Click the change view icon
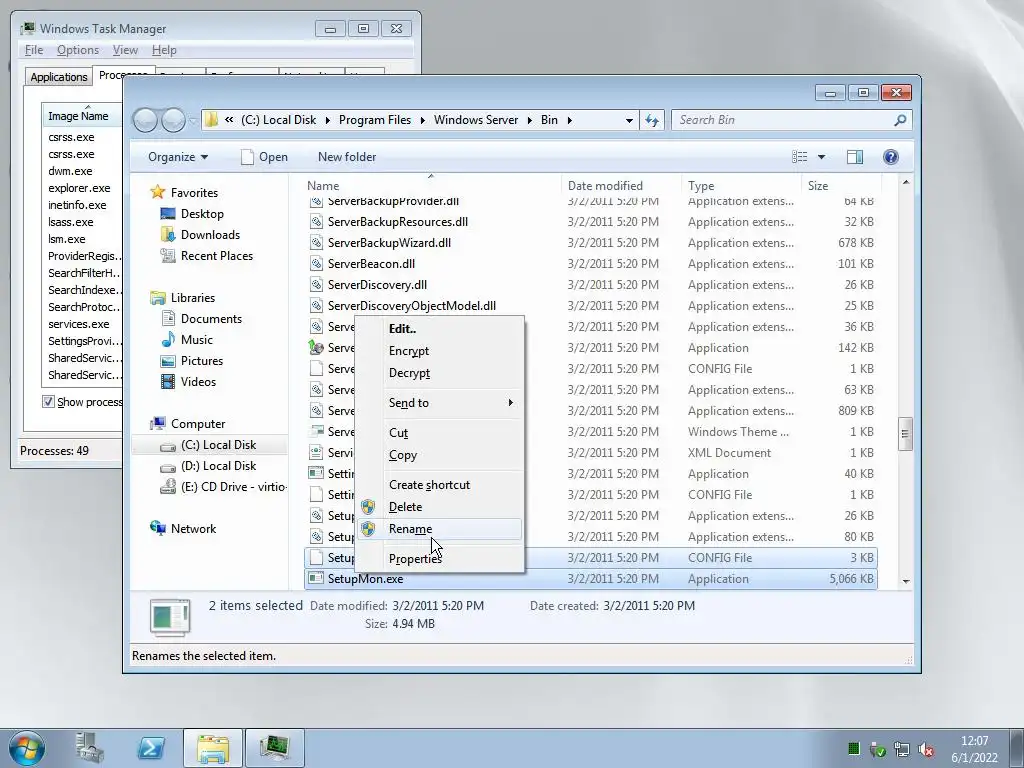The height and width of the screenshot is (768, 1024). point(799,157)
